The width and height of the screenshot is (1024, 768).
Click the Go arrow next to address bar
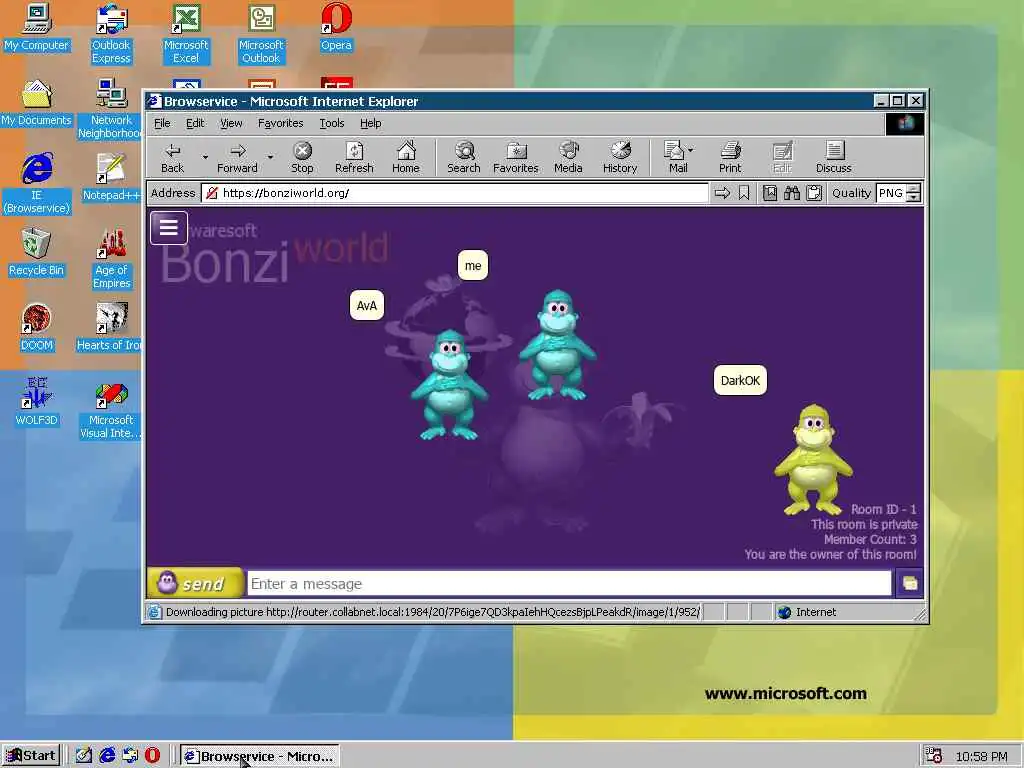click(722, 193)
